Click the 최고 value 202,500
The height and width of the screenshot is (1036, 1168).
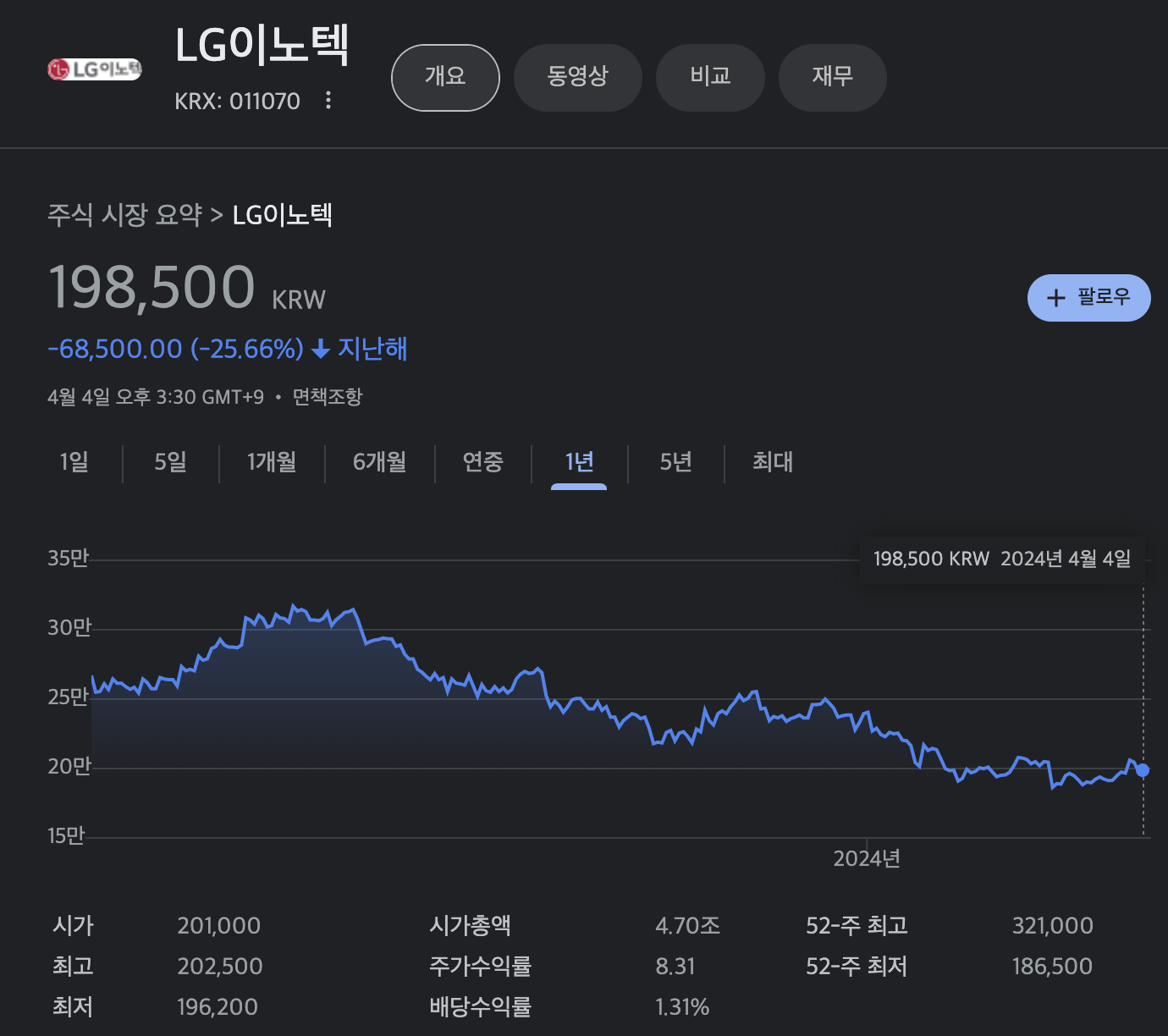(220, 967)
